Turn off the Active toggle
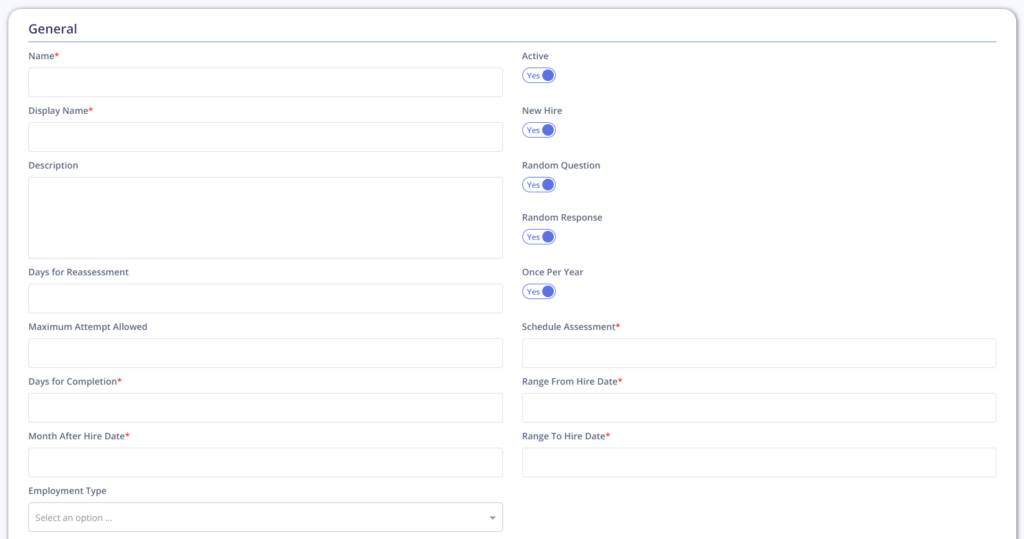This screenshot has width=1024, height=539. [x=539, y=76]
